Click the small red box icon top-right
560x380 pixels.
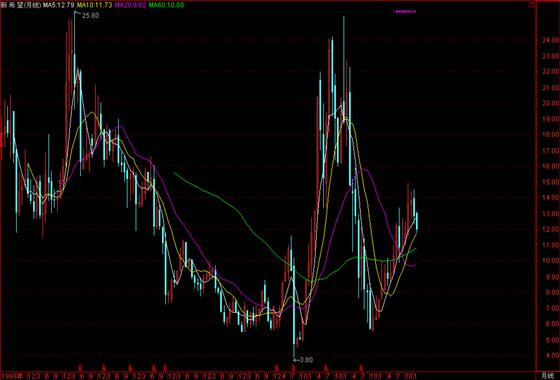531,5
